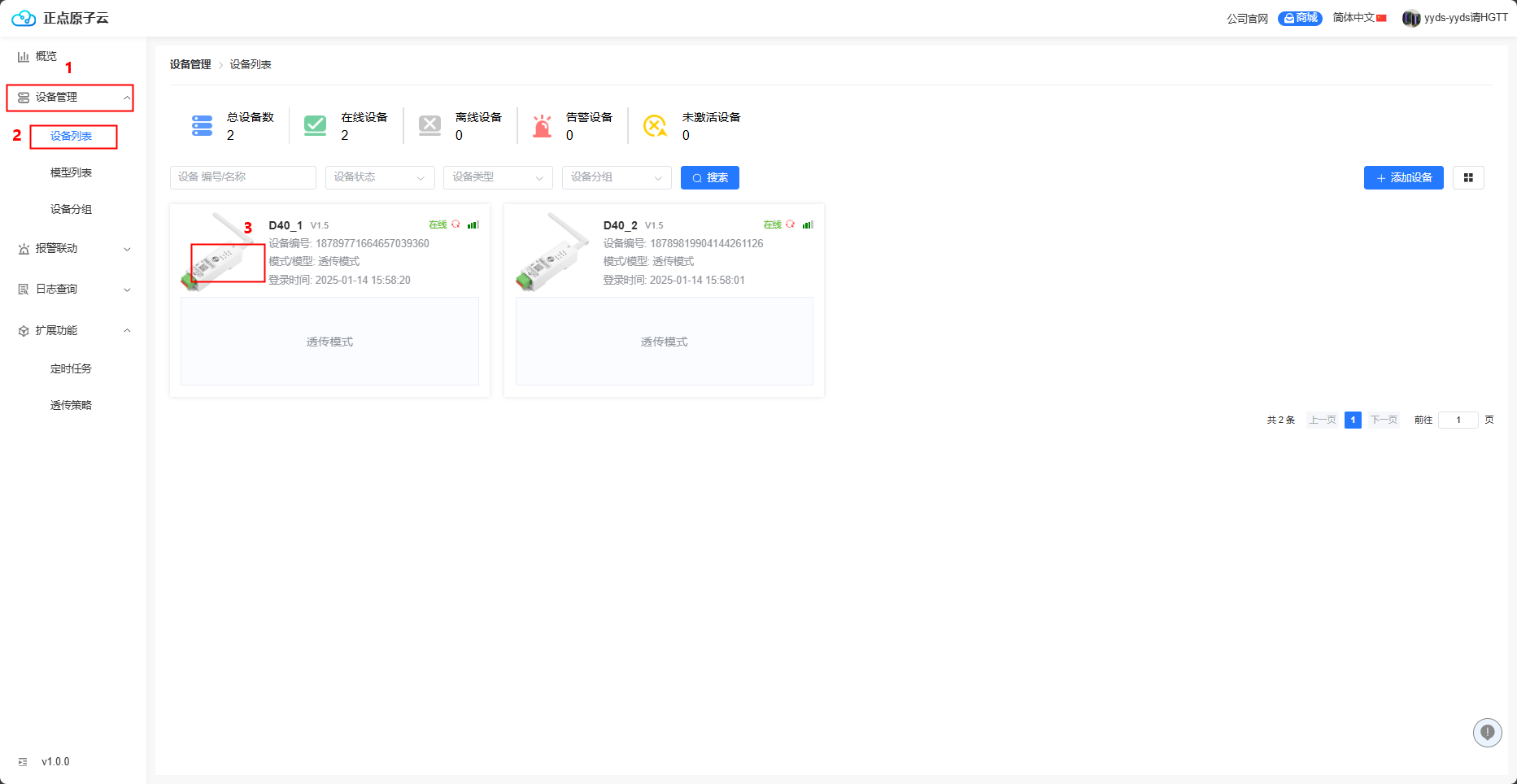Viewport: 1517px width, 784px height.
Task: Click the 商城 store badge in header
Action: click(1300, 18)
